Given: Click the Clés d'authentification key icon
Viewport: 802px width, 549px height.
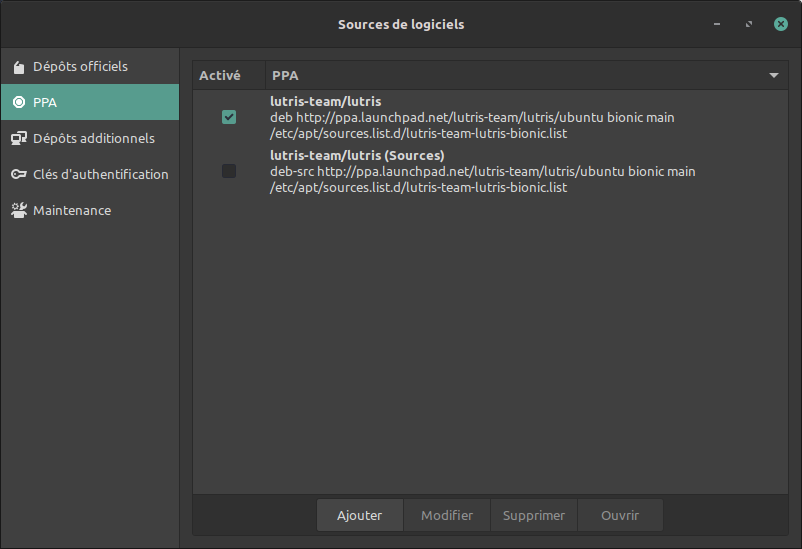Looking at the screenshot, I should coord(18,174).
